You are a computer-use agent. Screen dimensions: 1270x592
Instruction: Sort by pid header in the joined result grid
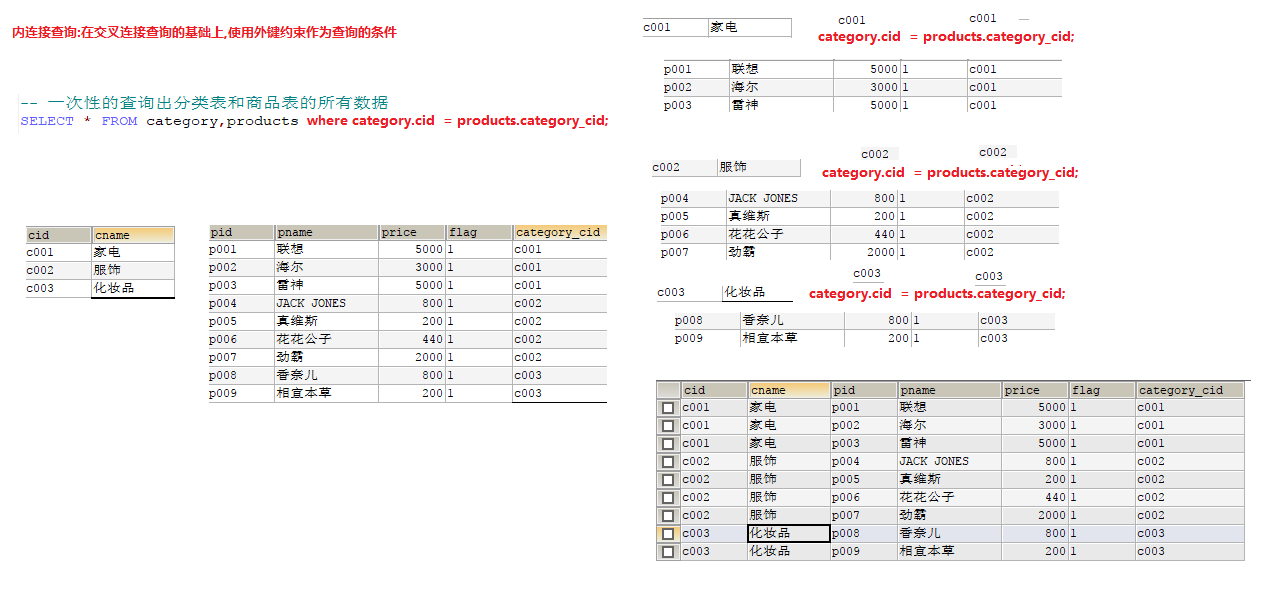tap(864, 390)
